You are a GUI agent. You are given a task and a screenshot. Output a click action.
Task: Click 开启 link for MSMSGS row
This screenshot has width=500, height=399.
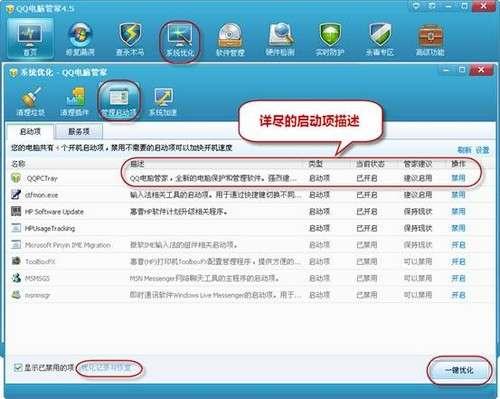(x=458, y=278)
